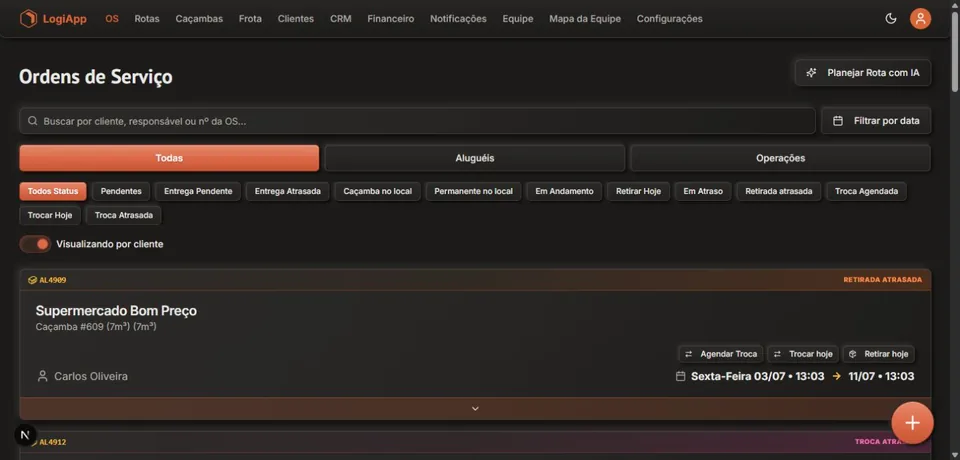
Task: Click the AL4912 order code
Action: pos(53,442)
